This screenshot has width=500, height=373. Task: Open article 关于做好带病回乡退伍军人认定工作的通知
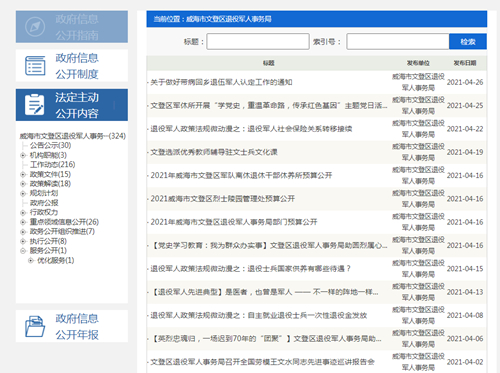(x=221, y=82)
